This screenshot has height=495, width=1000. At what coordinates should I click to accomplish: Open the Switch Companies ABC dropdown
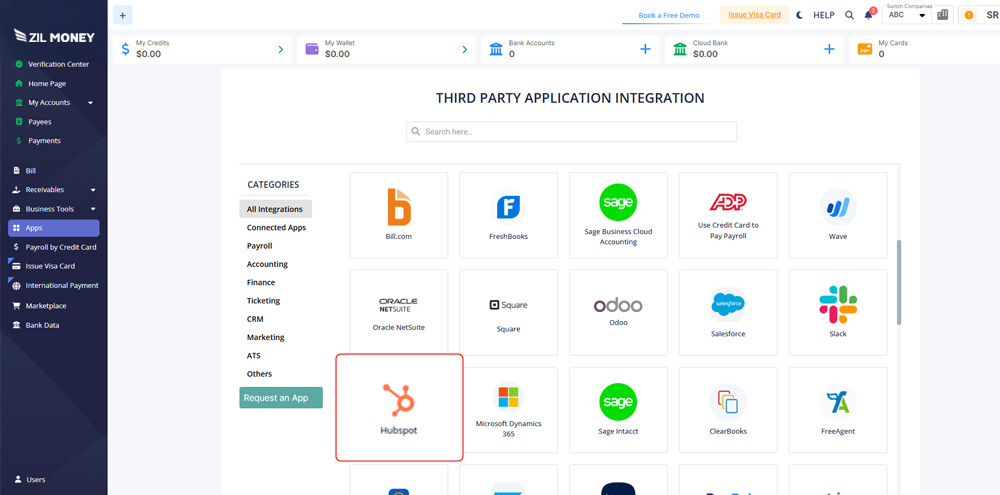908,15
